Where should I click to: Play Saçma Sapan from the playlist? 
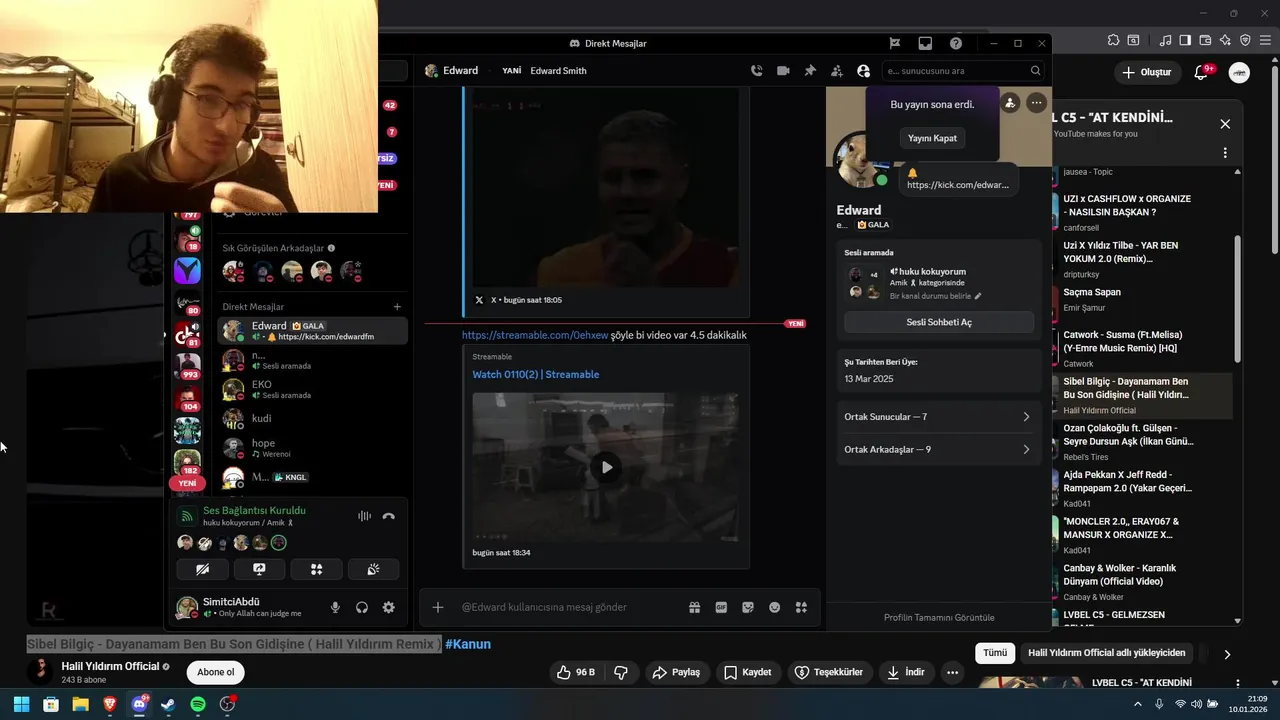click(1140, 299)
